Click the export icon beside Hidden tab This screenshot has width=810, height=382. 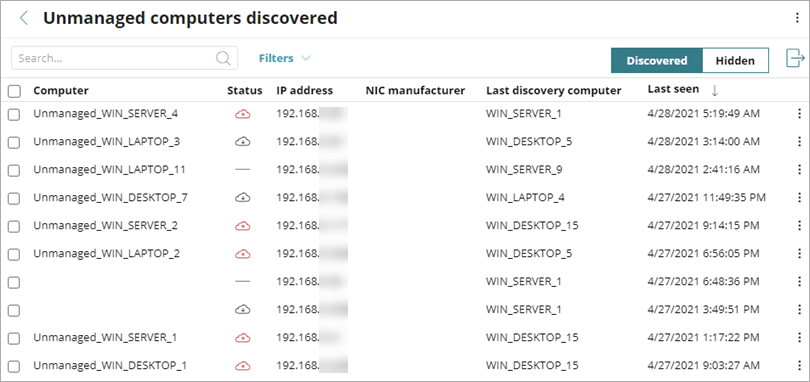[796, 58]
